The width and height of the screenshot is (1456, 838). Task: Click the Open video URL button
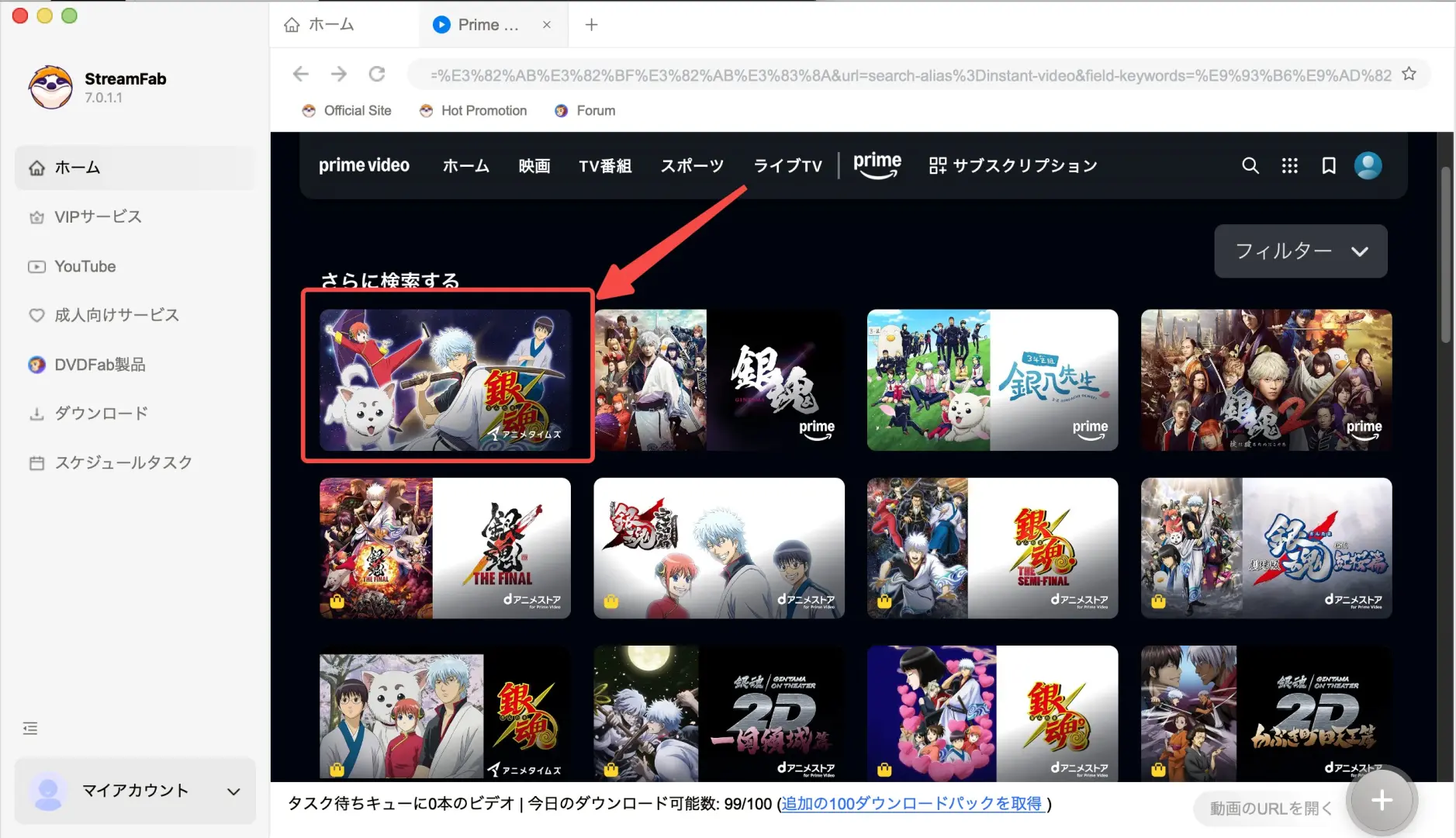click(1271, 809)
